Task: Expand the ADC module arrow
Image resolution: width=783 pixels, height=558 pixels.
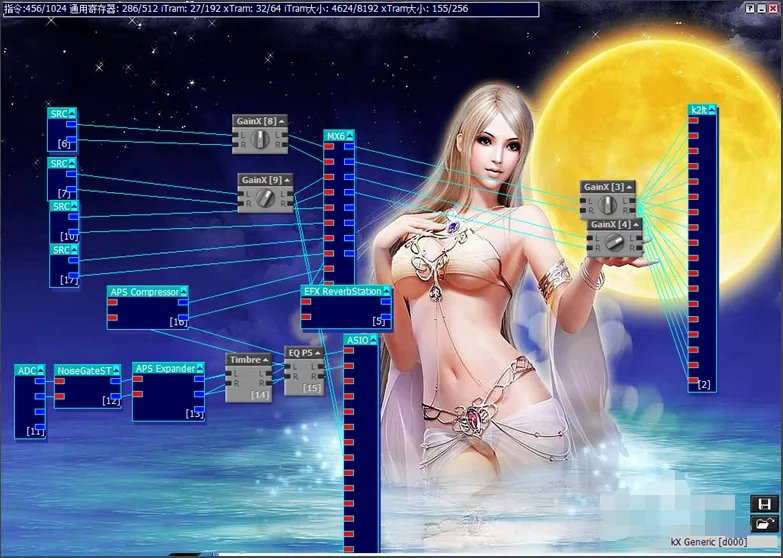Action: coord(41,370)
